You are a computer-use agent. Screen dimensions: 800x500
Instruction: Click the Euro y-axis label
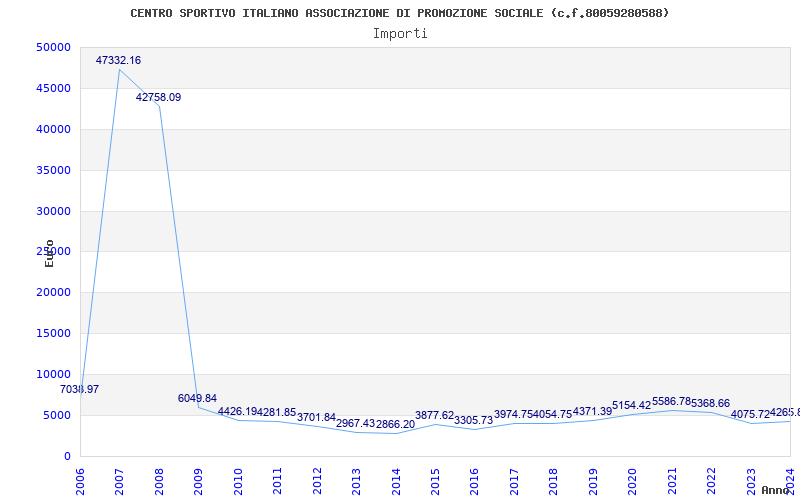coord(49,253)
